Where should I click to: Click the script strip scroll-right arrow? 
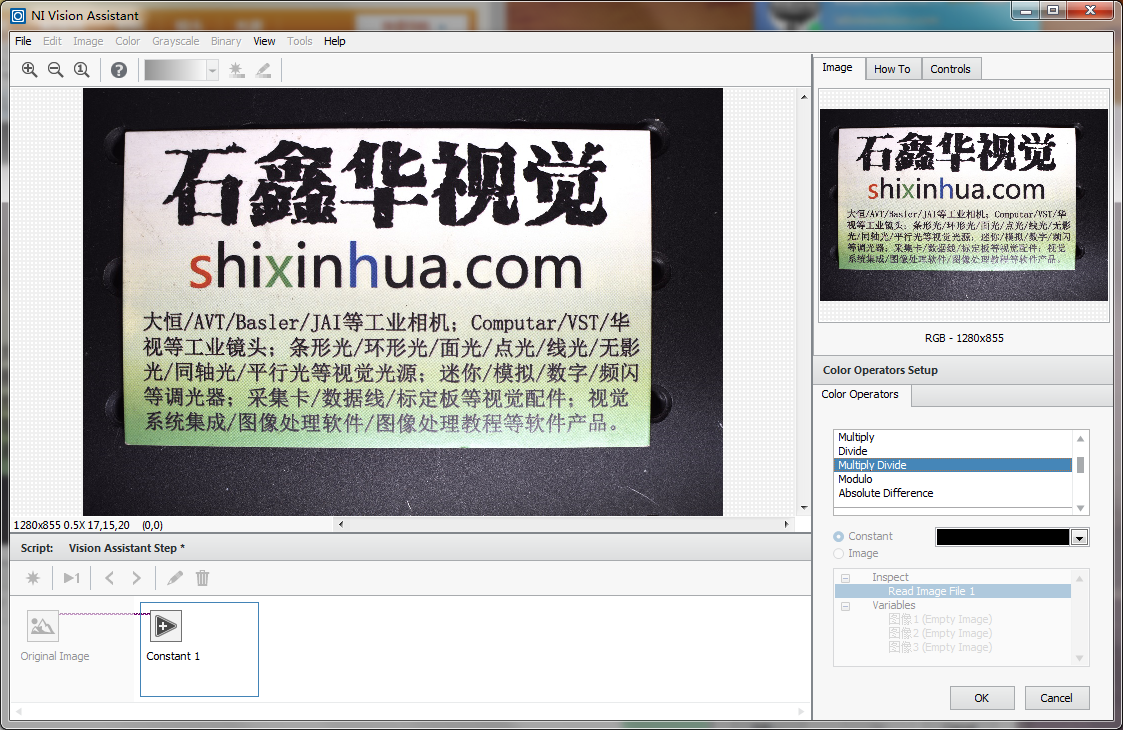coord(801,711)
